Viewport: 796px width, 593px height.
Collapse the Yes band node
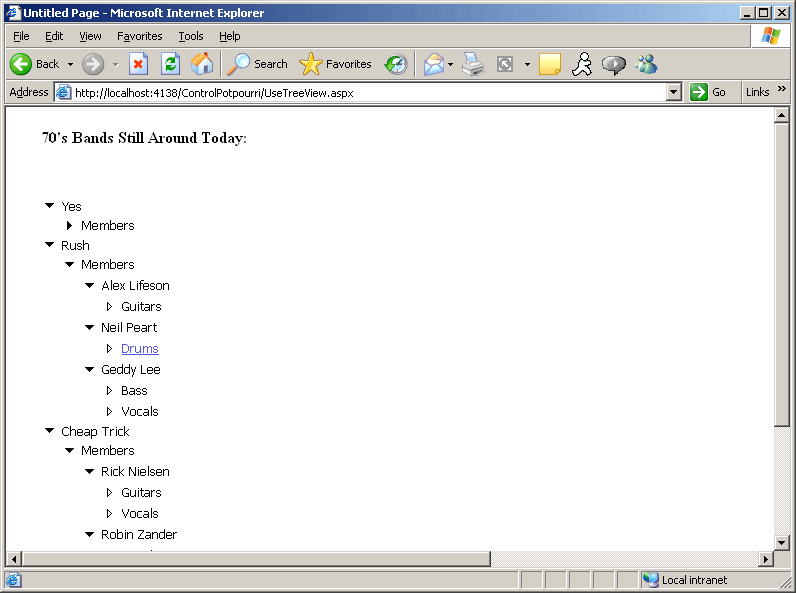49,206
